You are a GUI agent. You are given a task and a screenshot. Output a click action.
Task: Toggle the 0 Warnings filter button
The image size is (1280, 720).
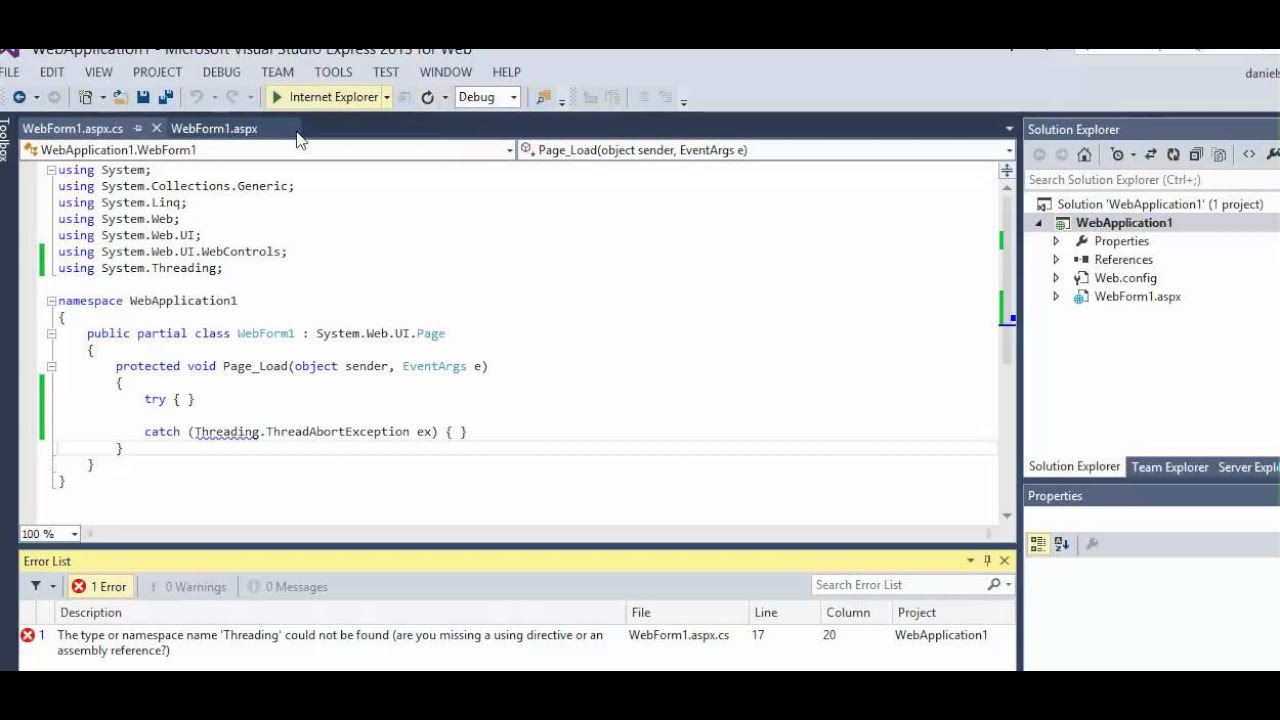click(x=187, y=587)
